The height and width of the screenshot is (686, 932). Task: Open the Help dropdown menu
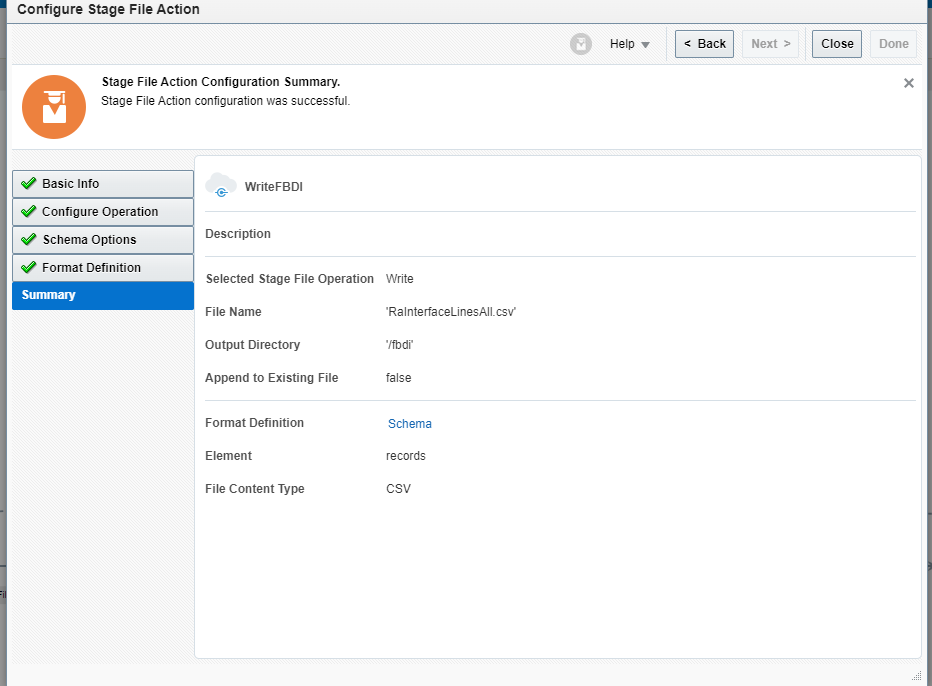[x=647, y=44]
